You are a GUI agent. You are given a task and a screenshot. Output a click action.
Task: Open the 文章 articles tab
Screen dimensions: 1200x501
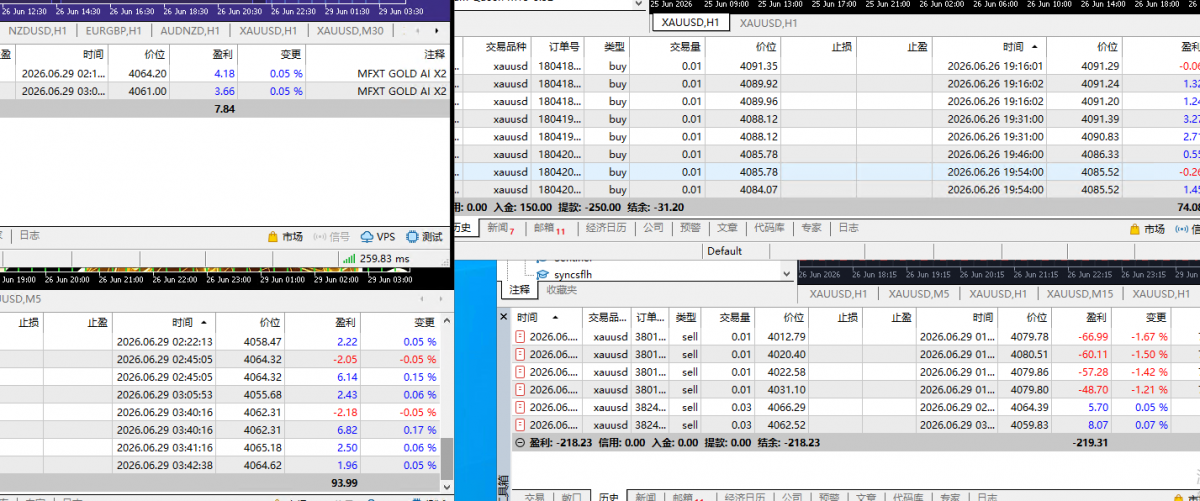point(728,228)
